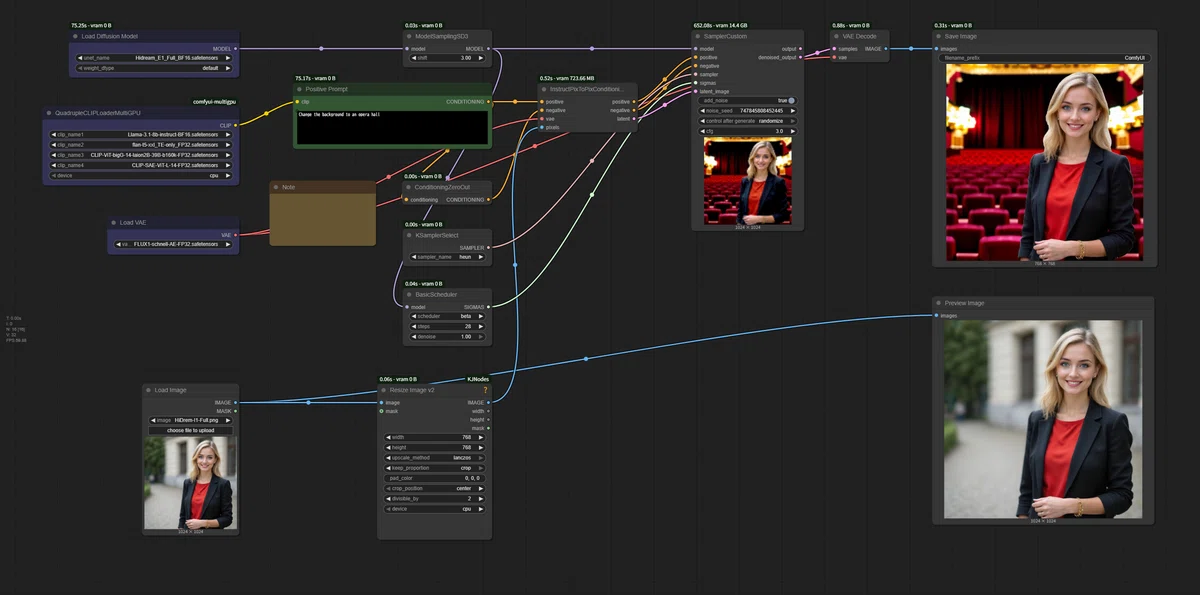Open the crop_position center dropdown
The height and width of the screenshot is (595, 1200).
(434, 488)
